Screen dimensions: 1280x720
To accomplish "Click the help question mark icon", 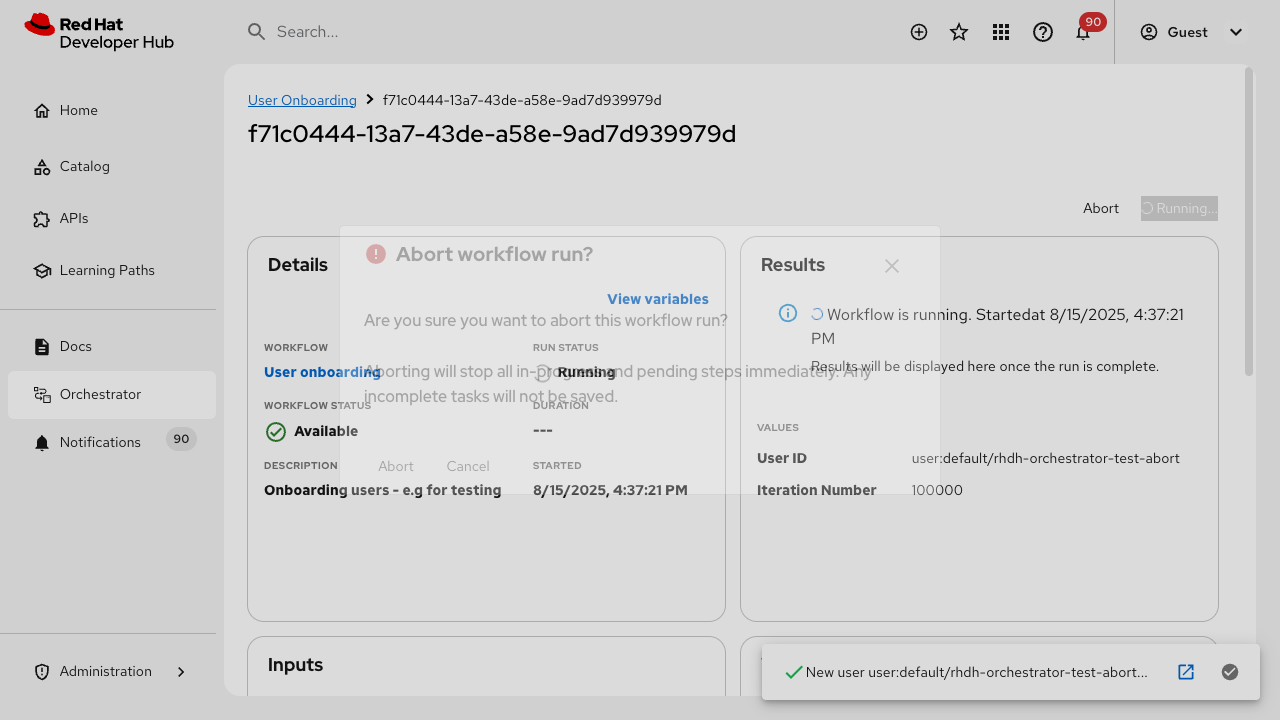I will click(1043, 32).
